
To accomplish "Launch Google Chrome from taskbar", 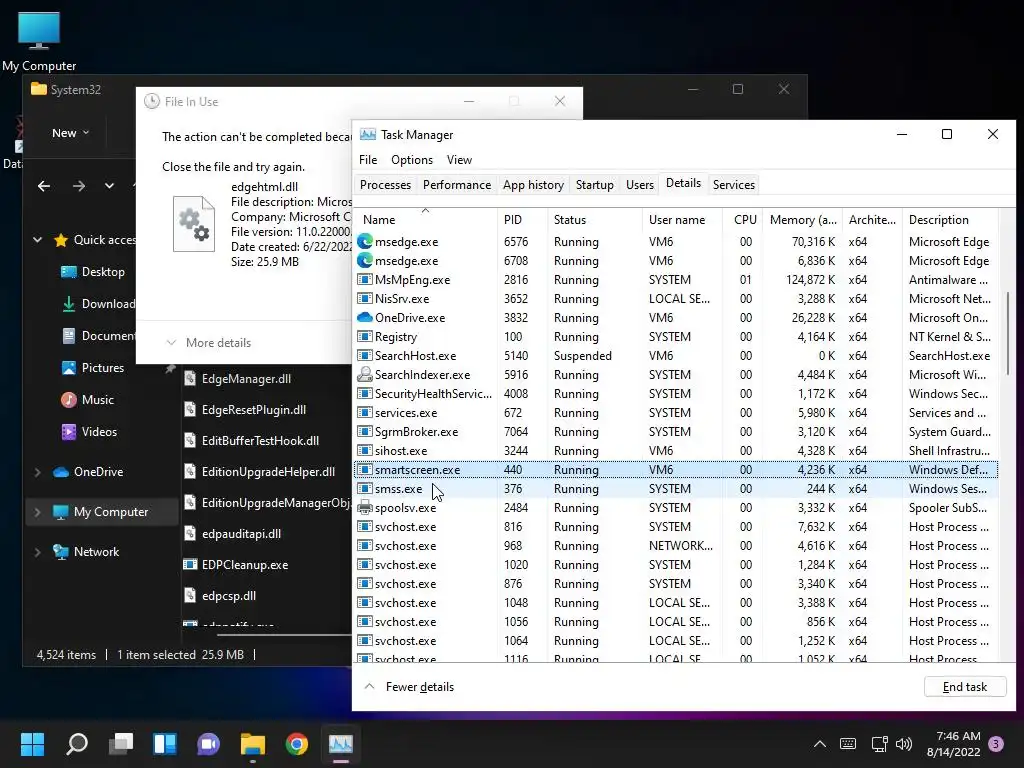I will pyautogui.click(x=296, y=743).
